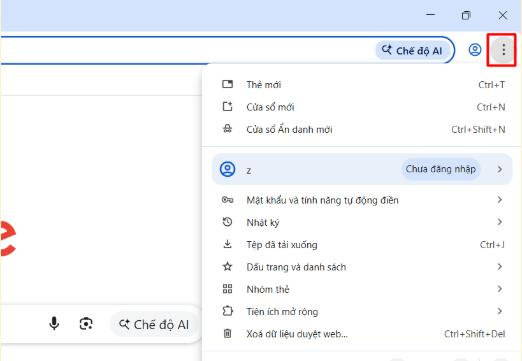
Task: Select Cửa sổ mới menu entry
Action: (361, 107)
